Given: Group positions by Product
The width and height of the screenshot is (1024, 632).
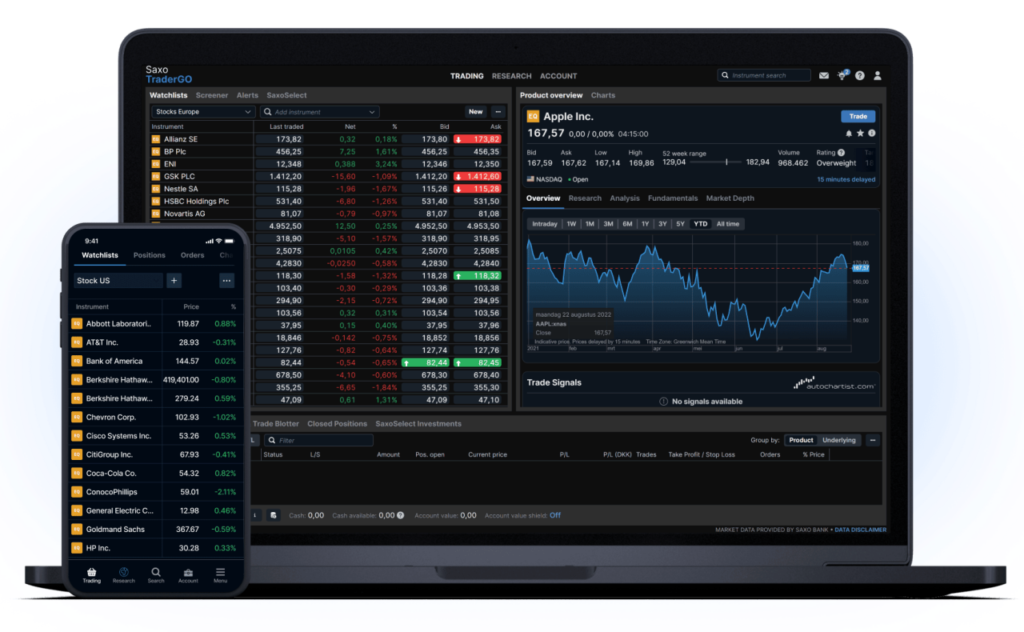Looking at the screenshot, I should click(801, 440).
